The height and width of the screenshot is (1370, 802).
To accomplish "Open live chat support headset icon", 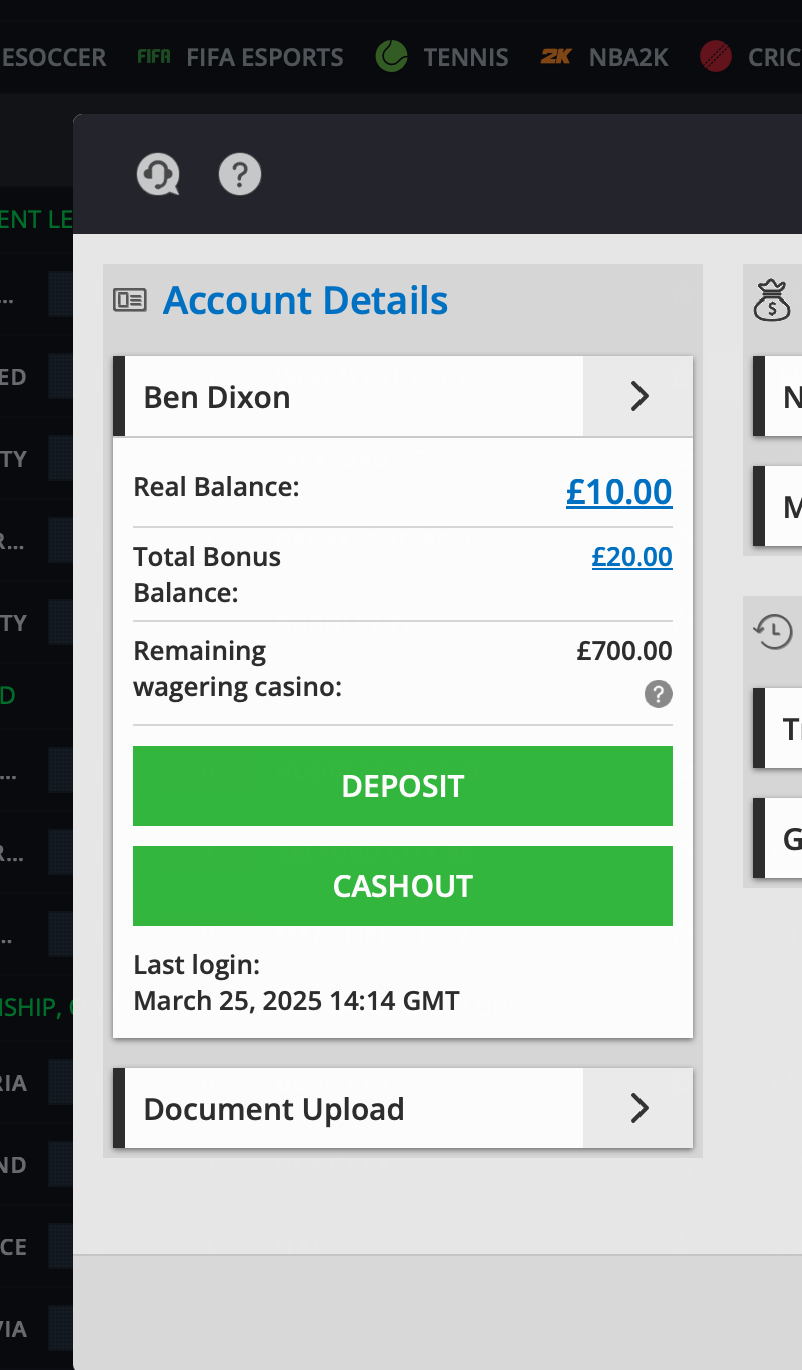I will (x=157, y=175).
